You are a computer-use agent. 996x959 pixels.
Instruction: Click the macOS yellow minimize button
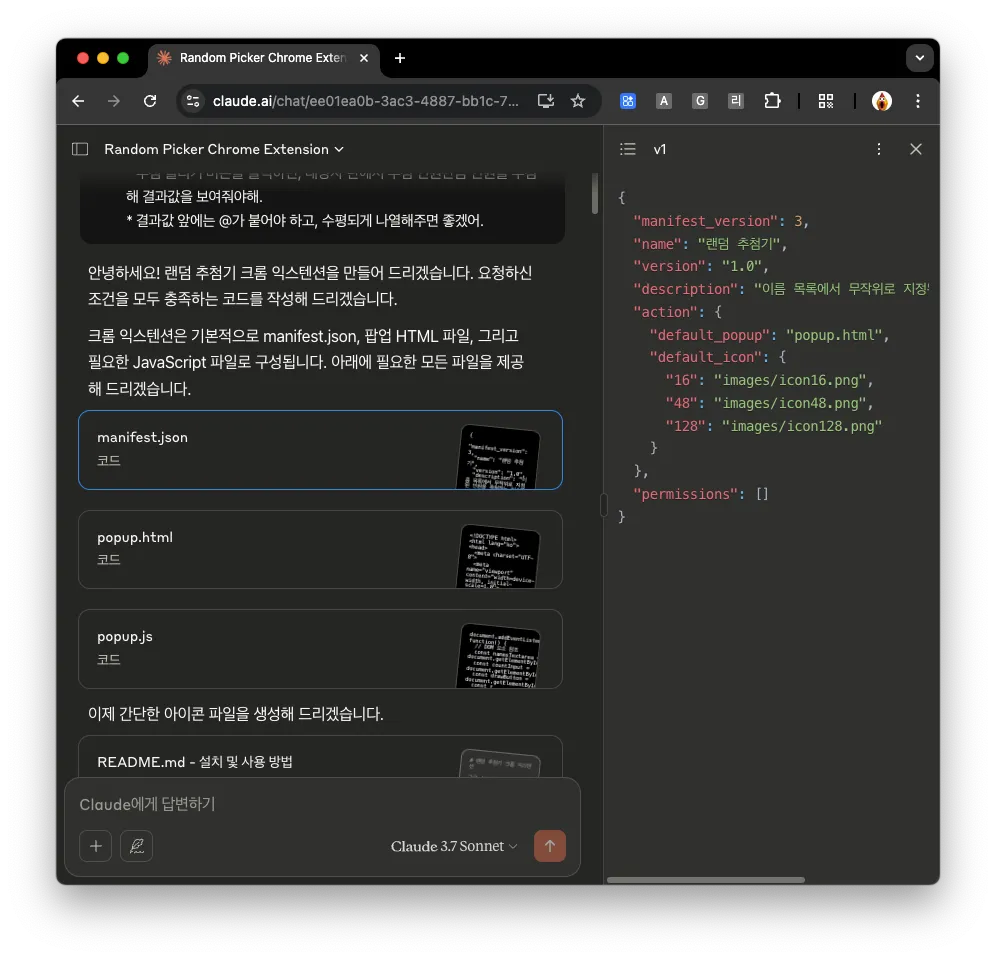pos(103,58)
